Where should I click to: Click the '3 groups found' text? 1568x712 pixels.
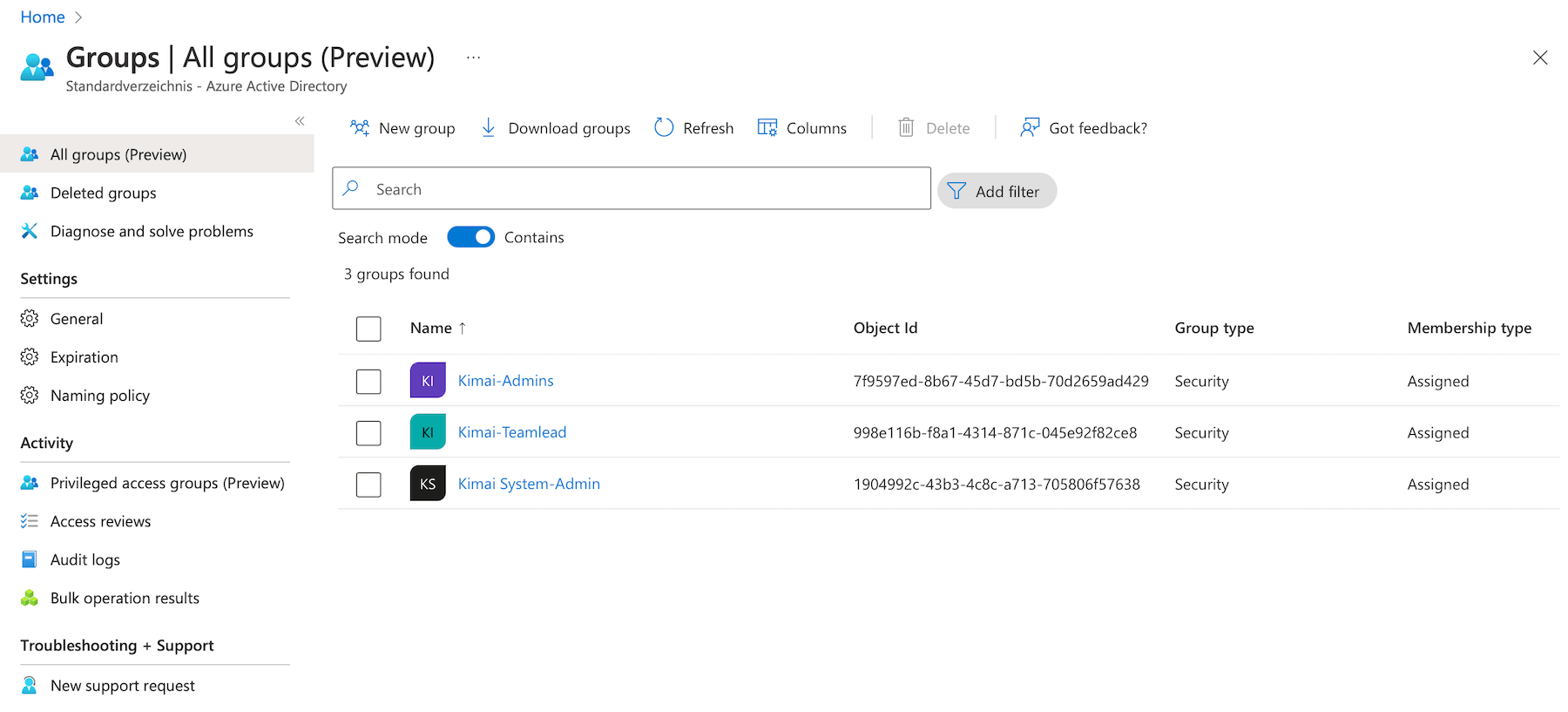[396, 274]
